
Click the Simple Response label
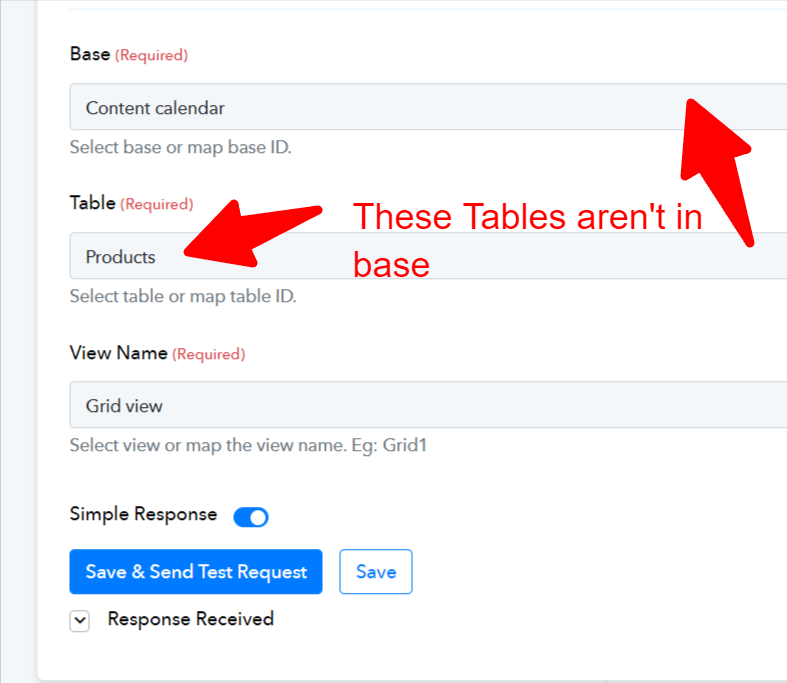pos(144,514)
